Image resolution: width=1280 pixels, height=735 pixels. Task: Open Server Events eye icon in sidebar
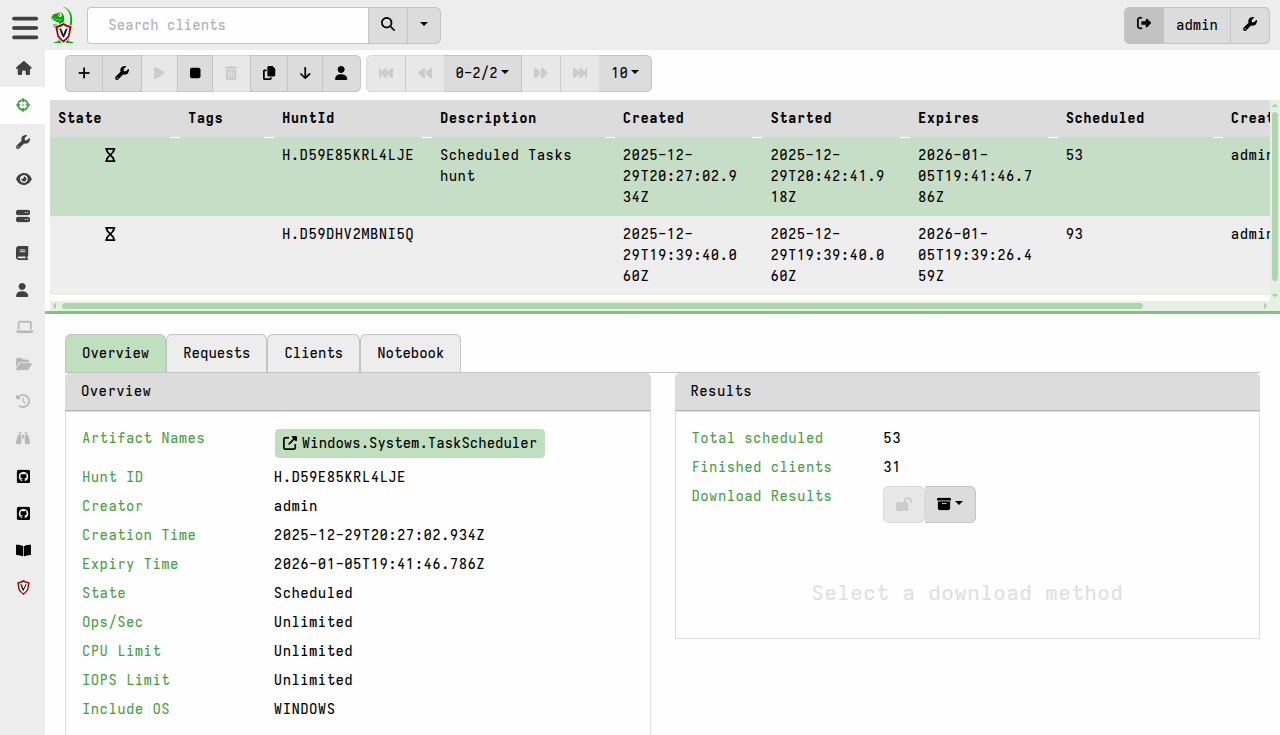(23, 179)
